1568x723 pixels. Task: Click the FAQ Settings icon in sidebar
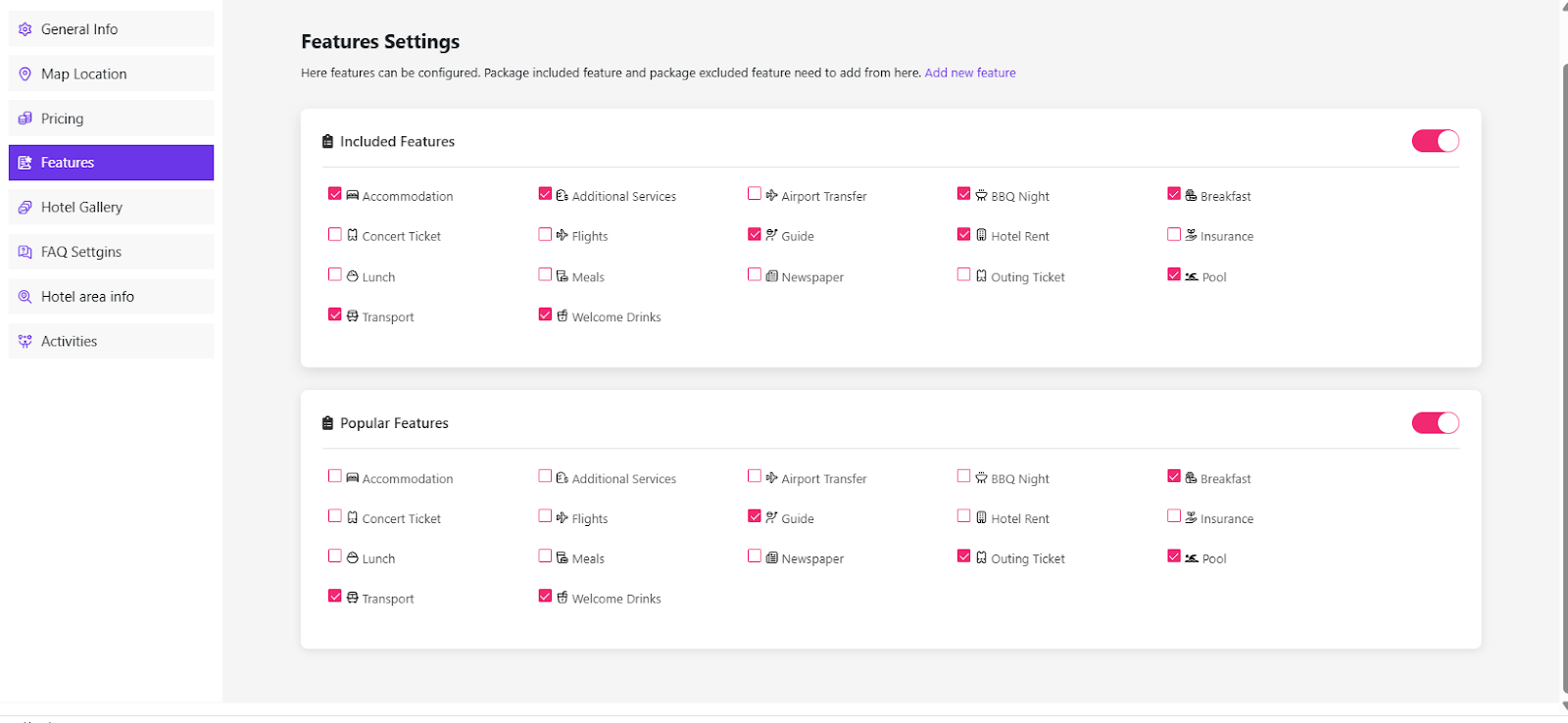click(x=25, y=252)
